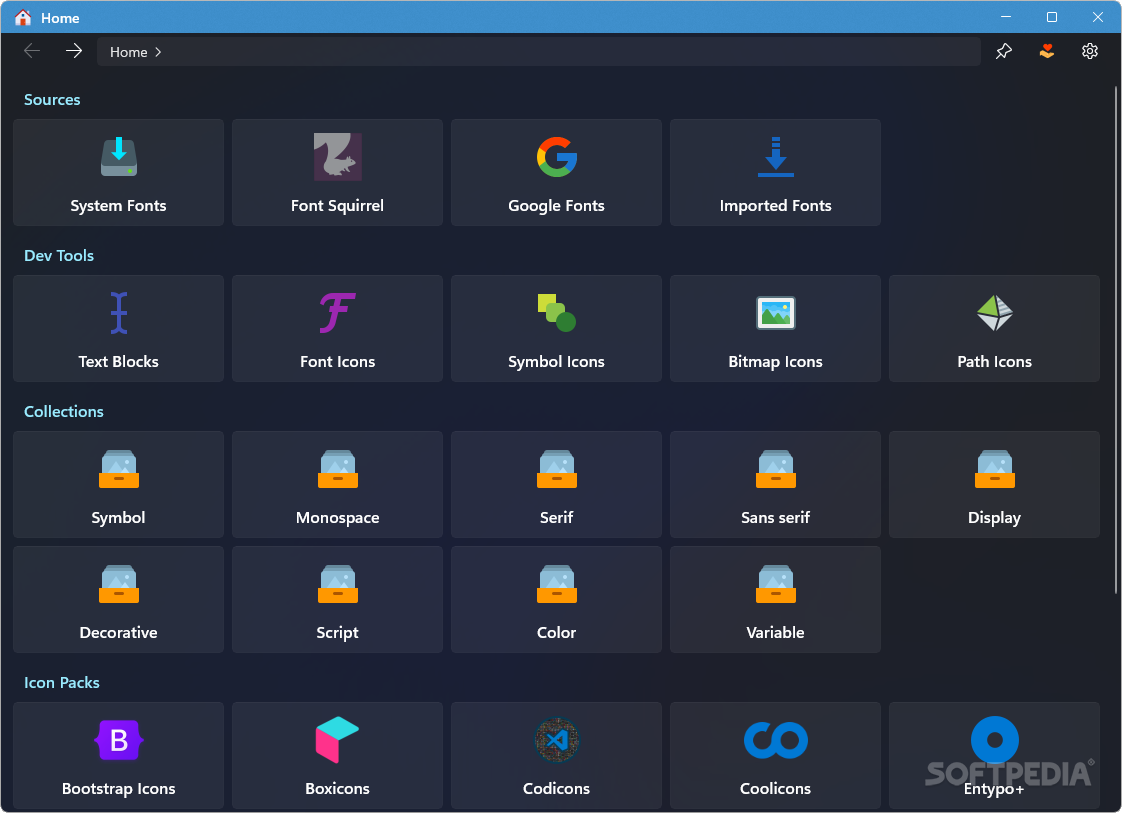Open the Path Icons tool
This screenshot has height=813, width=1122.
[994, 328]
